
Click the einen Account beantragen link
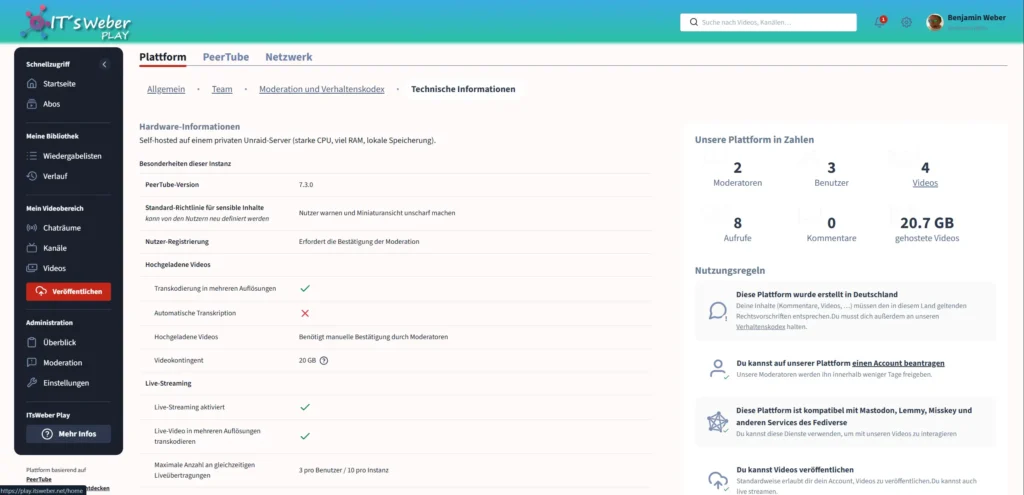coord(898,363)
